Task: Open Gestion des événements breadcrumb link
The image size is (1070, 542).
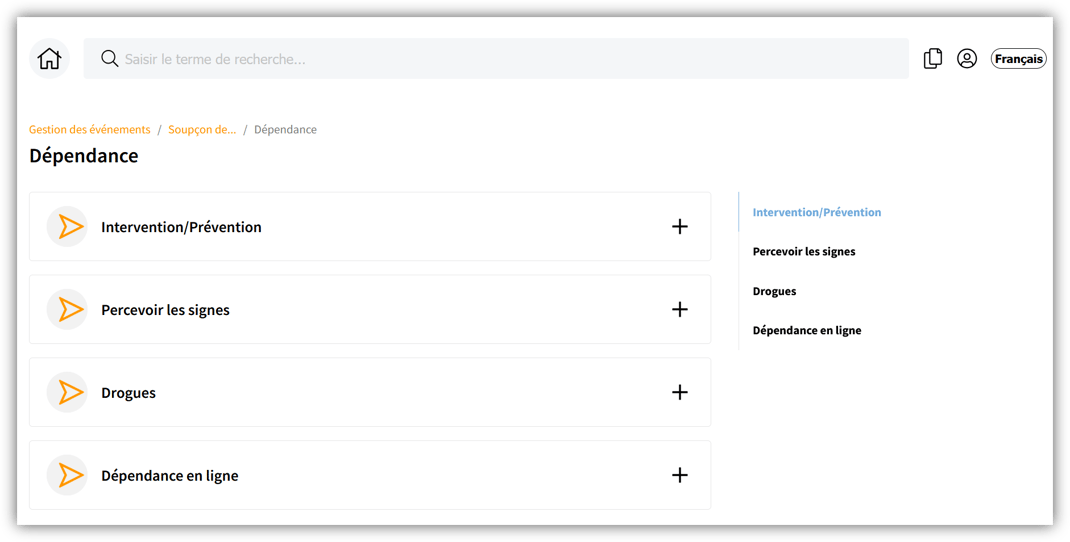Action: point(90,130)
